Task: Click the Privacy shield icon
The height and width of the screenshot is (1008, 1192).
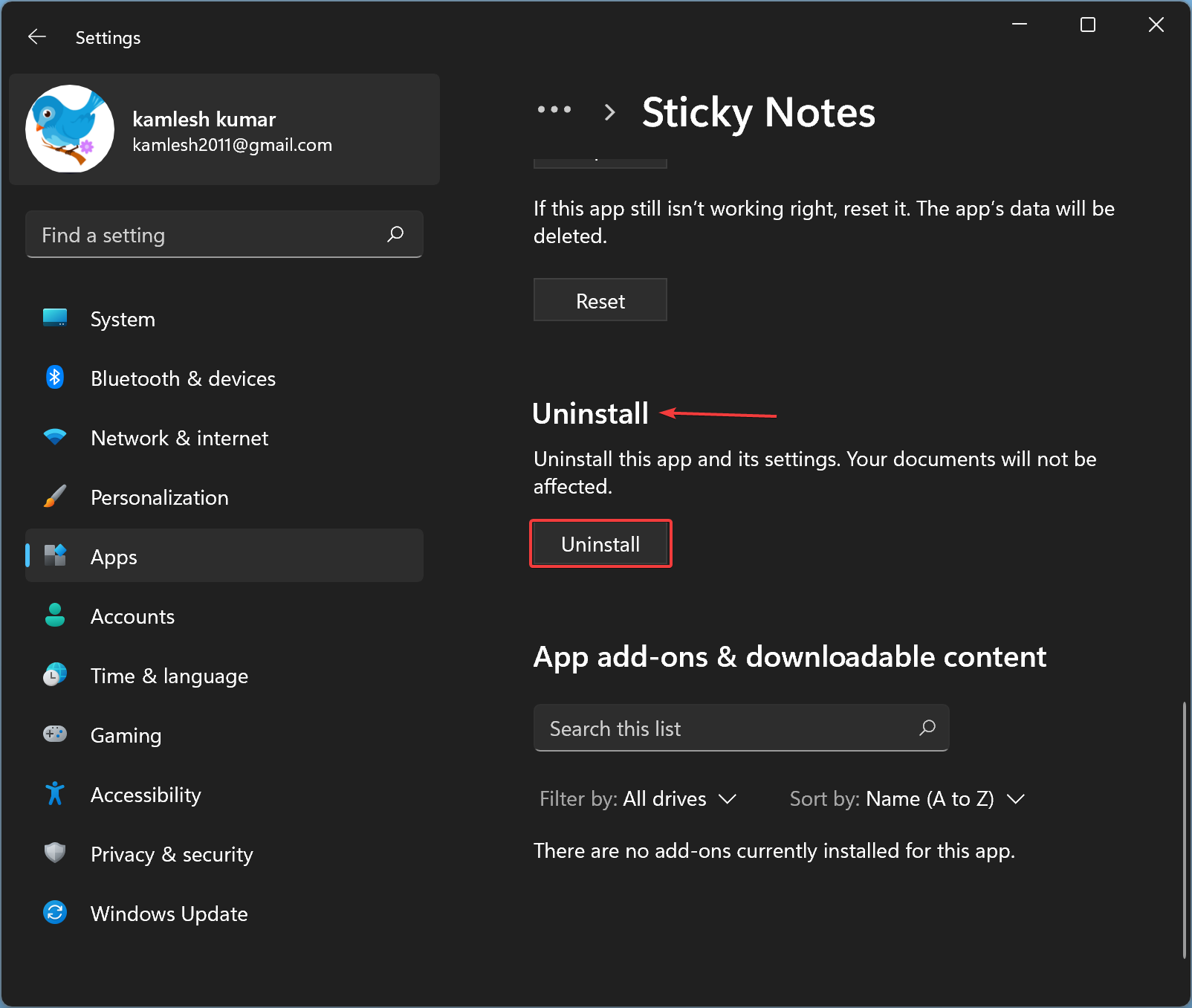Action: (55, 853)
